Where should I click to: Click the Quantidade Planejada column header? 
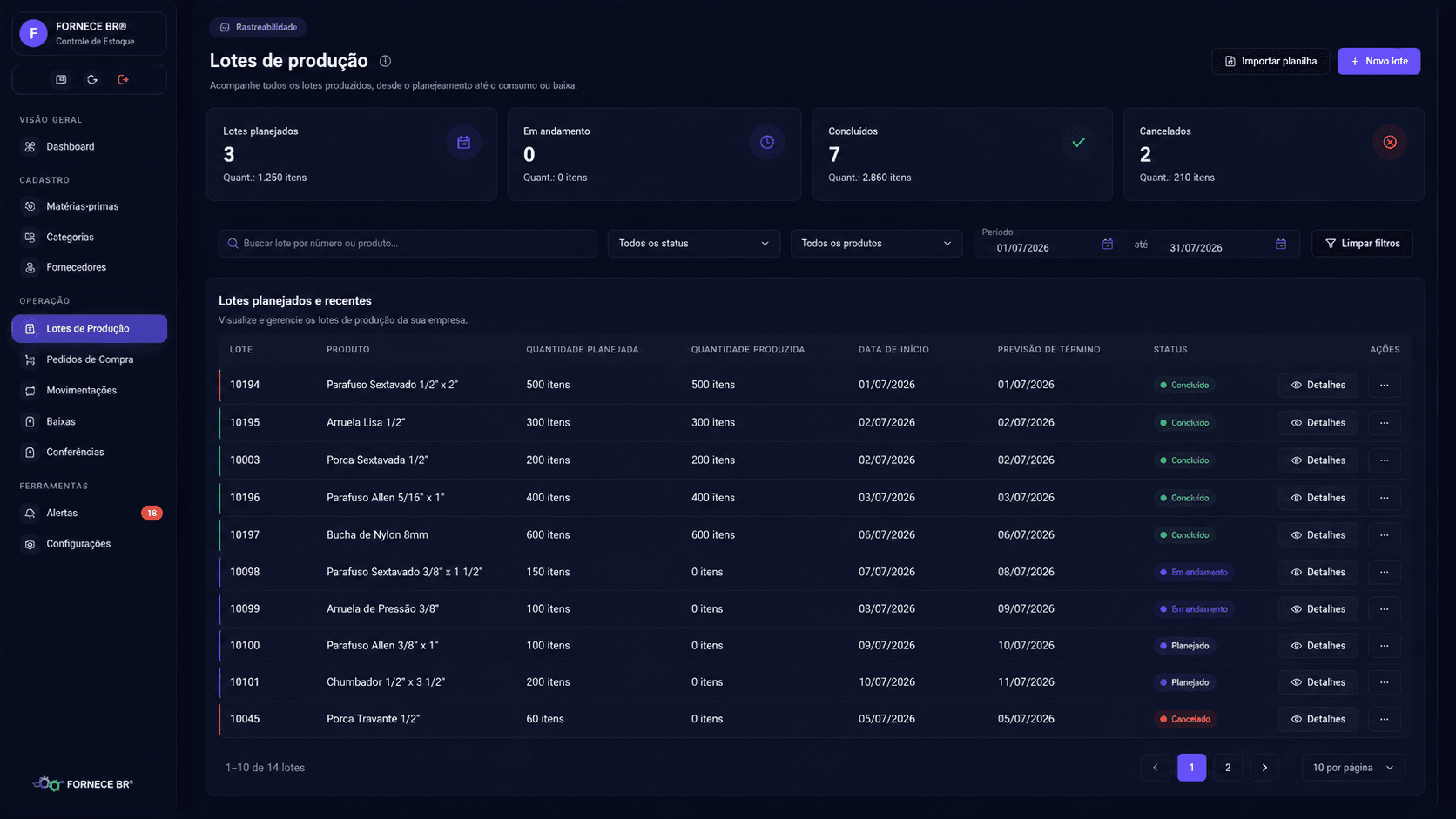pos(583,350)
